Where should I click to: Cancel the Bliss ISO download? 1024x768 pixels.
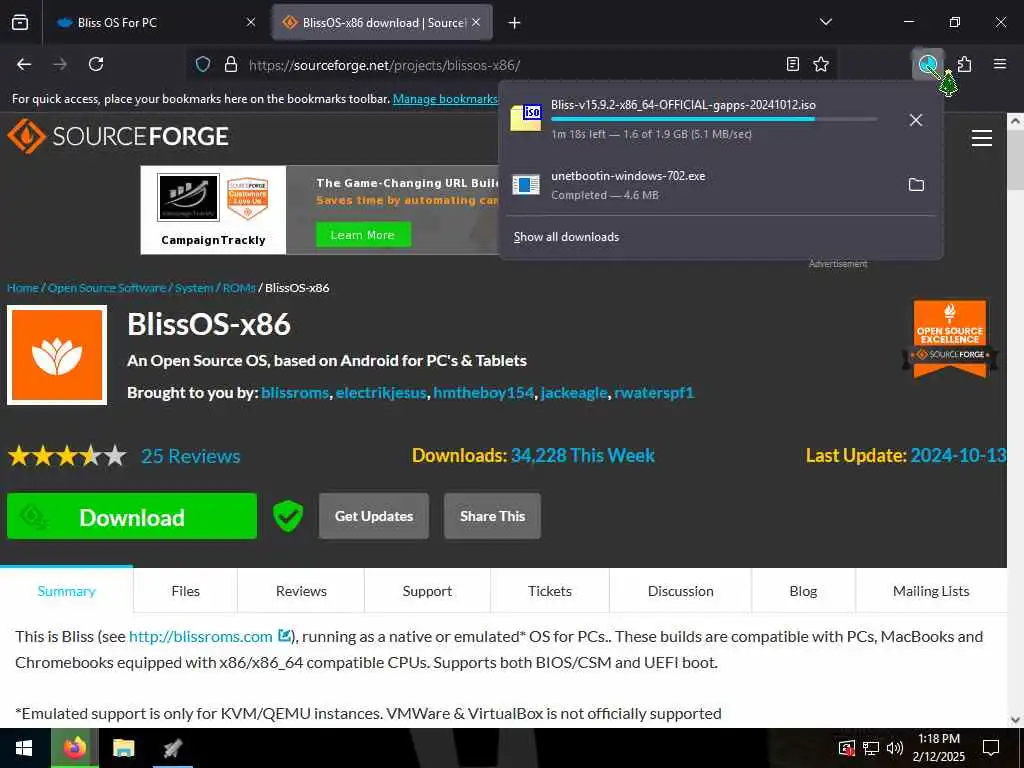tap(916, 120)
